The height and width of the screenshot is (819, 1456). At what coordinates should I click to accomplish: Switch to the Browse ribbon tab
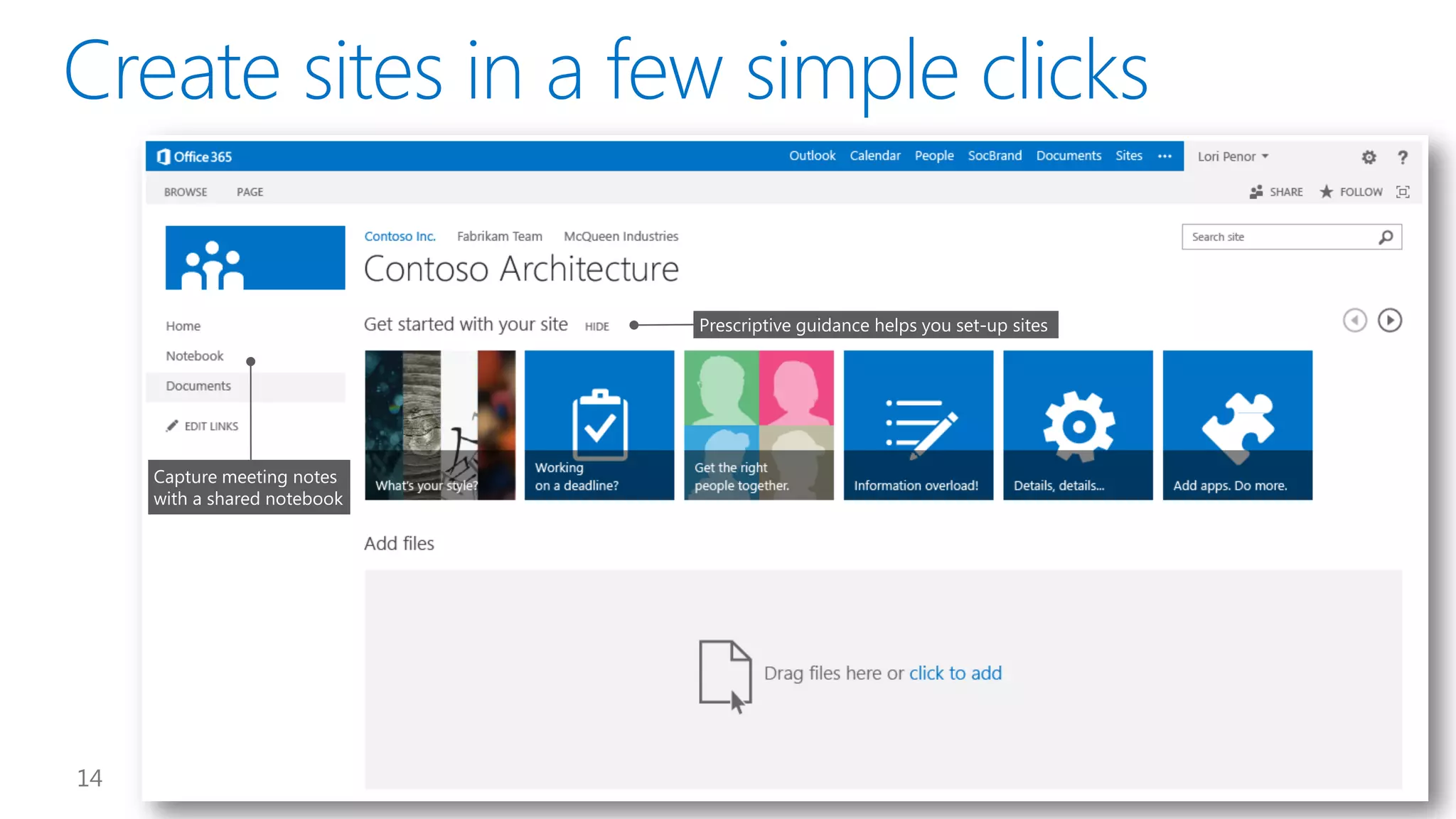coord(186,192)
